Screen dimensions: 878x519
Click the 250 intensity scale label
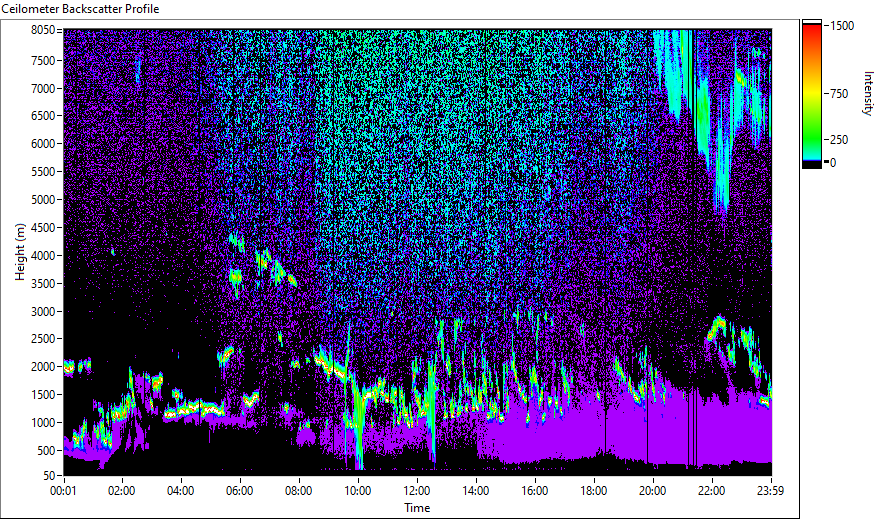point(839,140)
